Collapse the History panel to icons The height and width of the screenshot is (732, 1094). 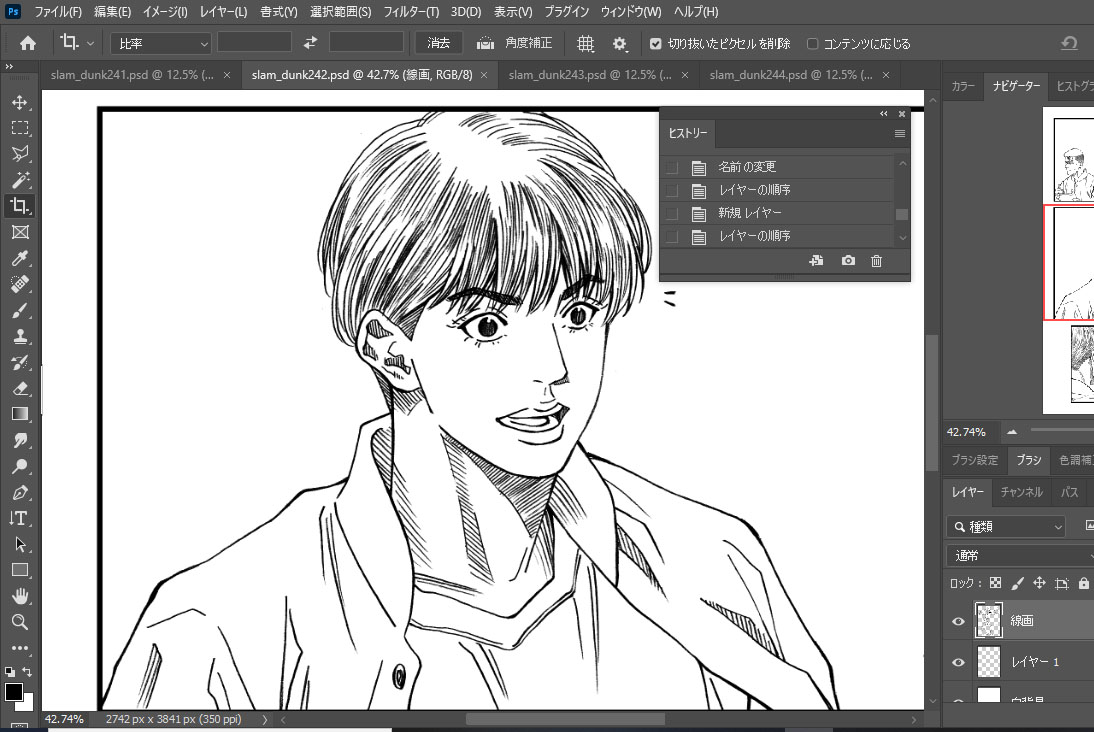[883, 114]
